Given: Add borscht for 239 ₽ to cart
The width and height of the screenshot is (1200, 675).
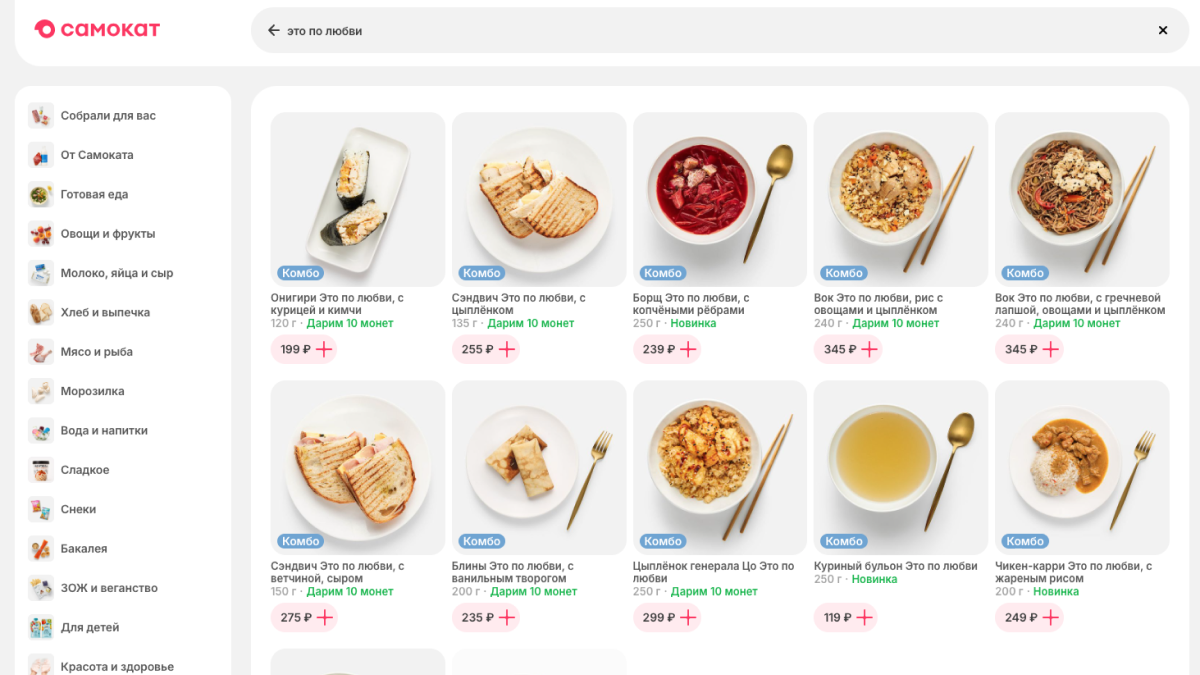Looking at the screenshot, I should [686, 349].
